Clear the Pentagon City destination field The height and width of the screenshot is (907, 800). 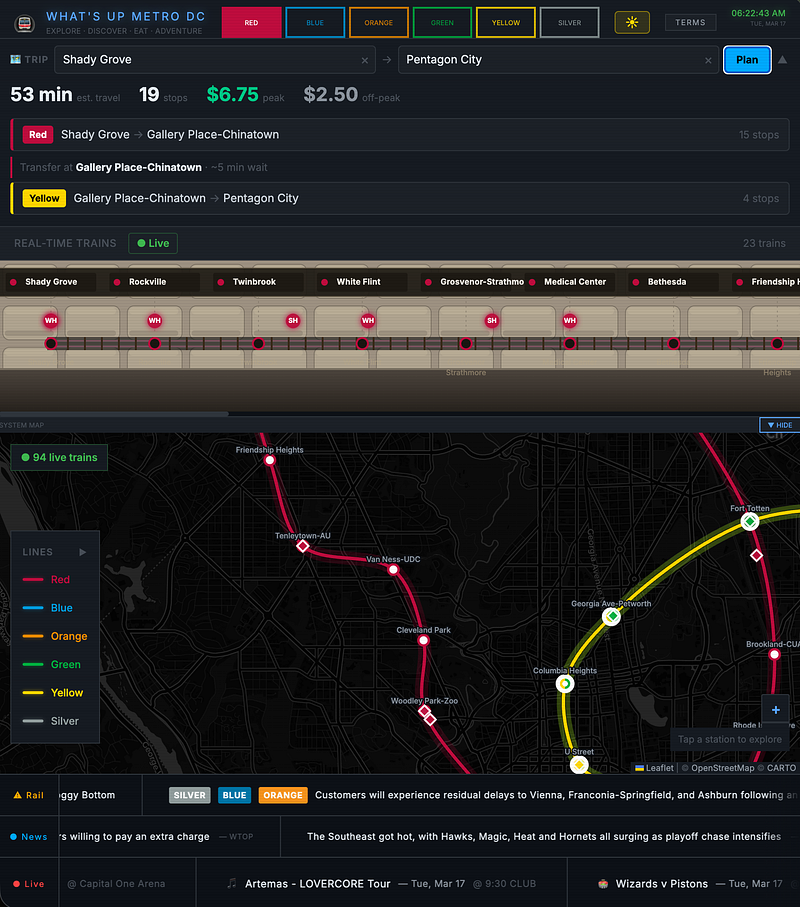point(708,60)
